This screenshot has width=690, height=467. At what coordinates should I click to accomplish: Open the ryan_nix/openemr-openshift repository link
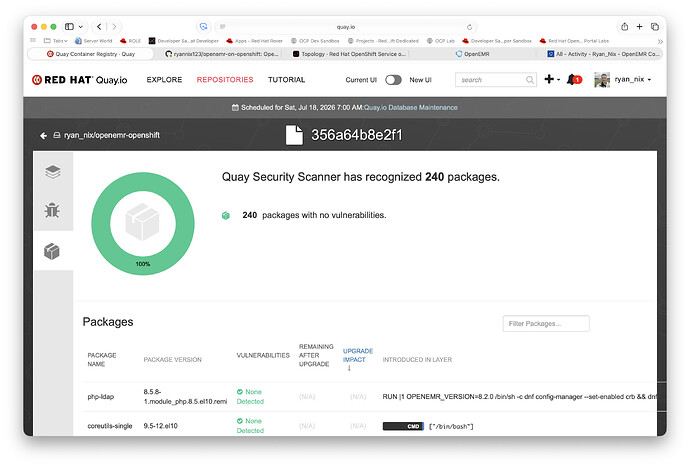(112, 135)
